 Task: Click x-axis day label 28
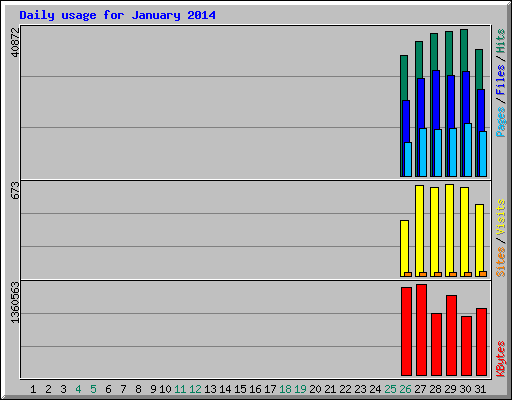click(435, 389)
